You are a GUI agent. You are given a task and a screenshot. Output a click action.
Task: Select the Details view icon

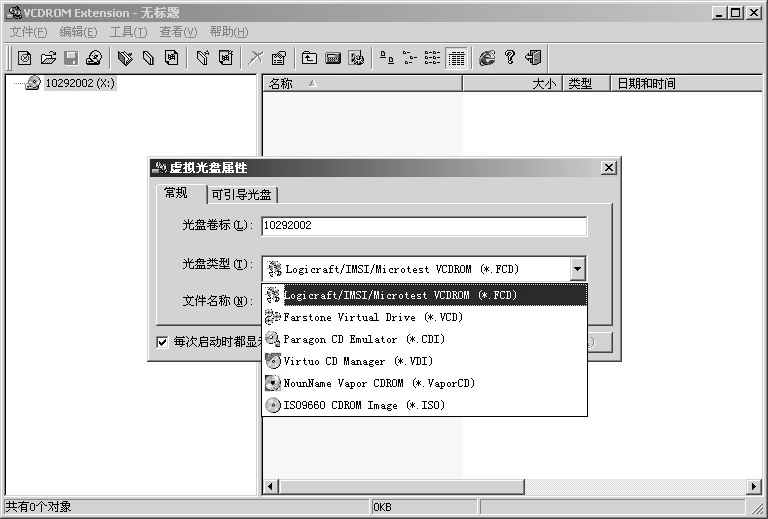point(456,59)
